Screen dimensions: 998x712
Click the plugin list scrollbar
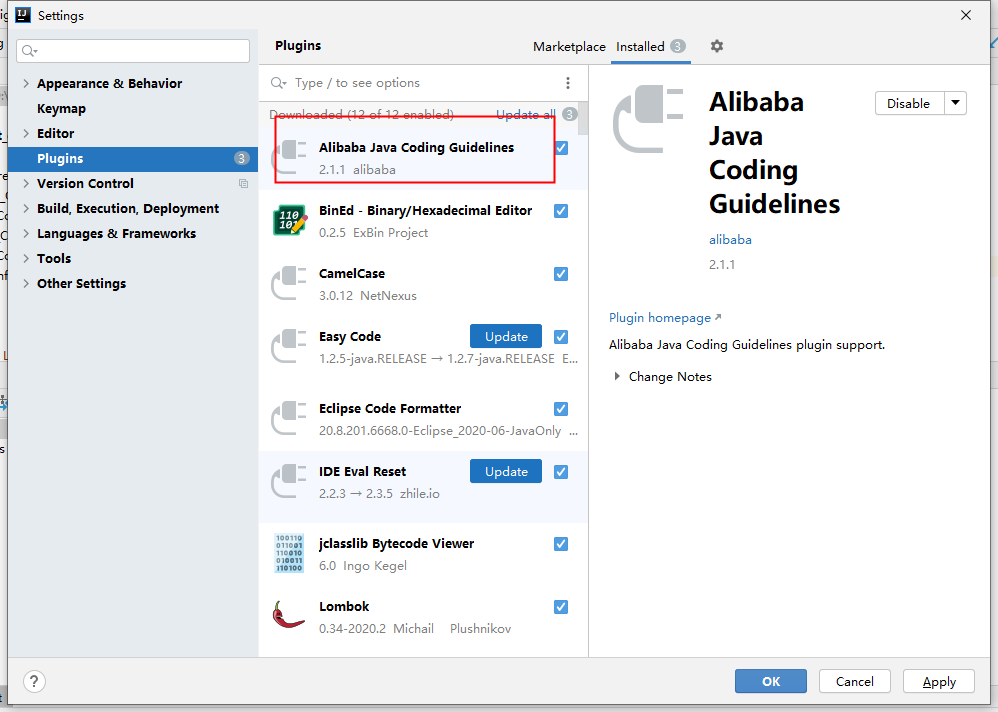click(x=583, y=120)
